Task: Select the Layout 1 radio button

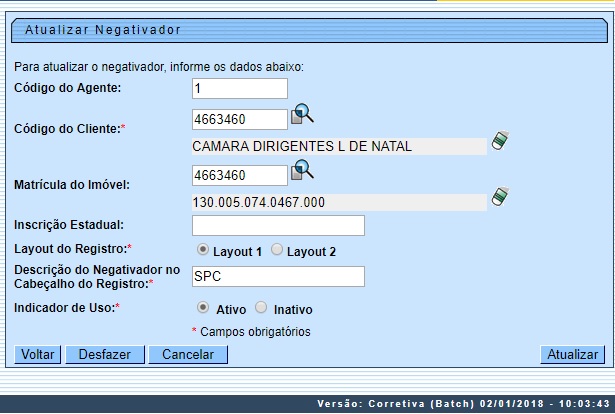Action: click(x=203, y=250)
